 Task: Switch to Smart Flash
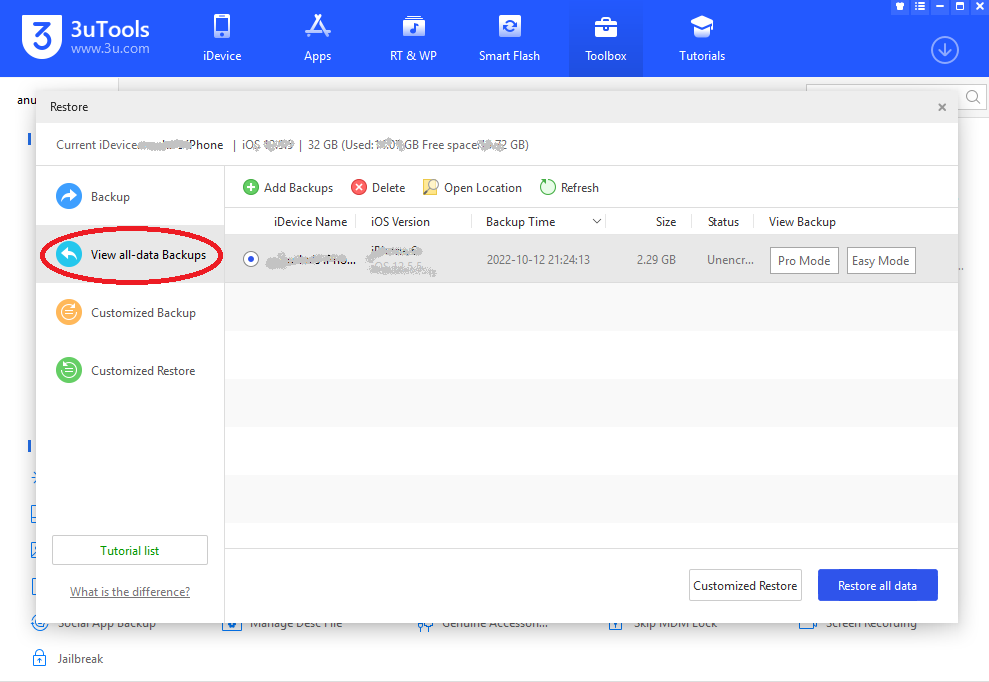point(509,38)
